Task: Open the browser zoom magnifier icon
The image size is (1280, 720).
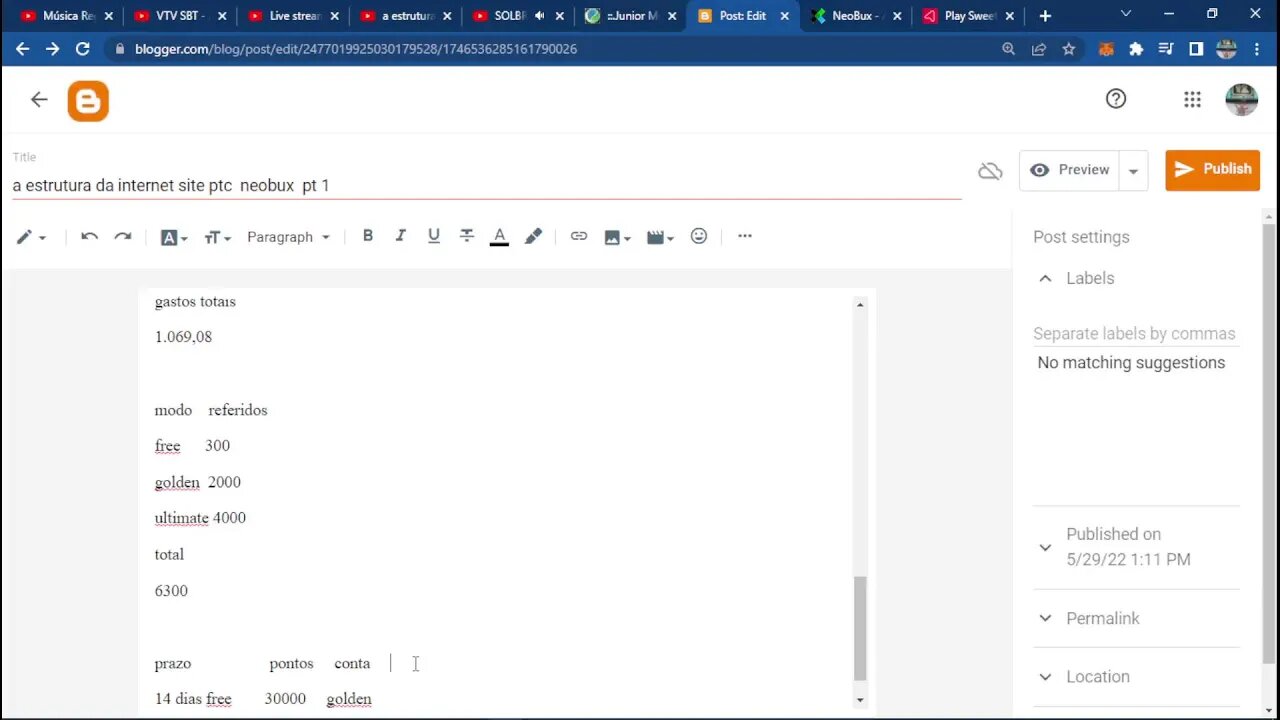Action: coord(1009,49)
